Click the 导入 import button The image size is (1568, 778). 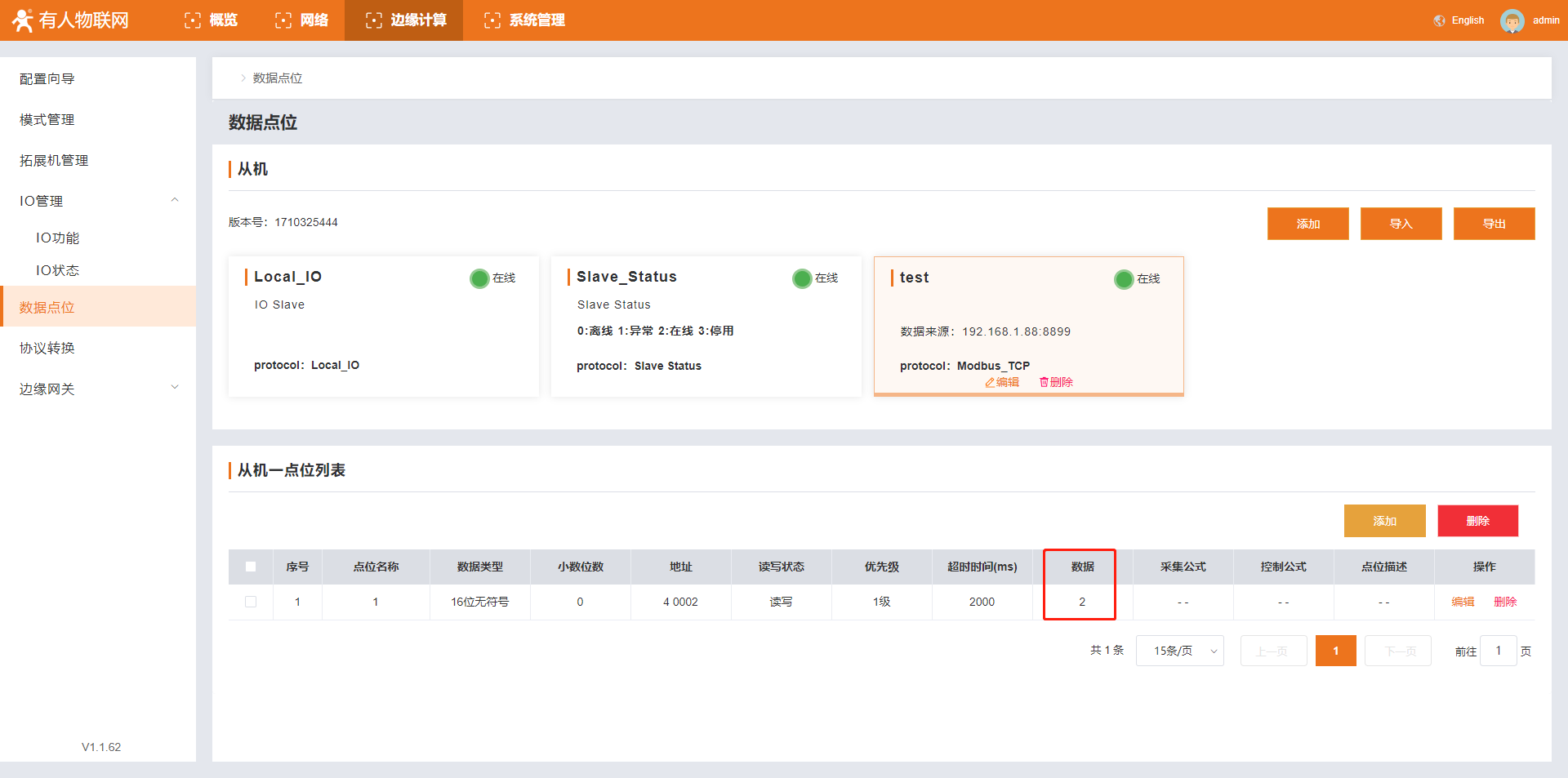tap(1401, 224)
